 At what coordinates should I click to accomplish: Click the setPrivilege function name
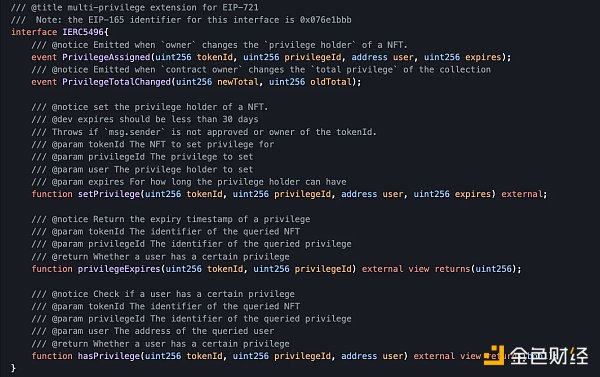coord(109,194)
